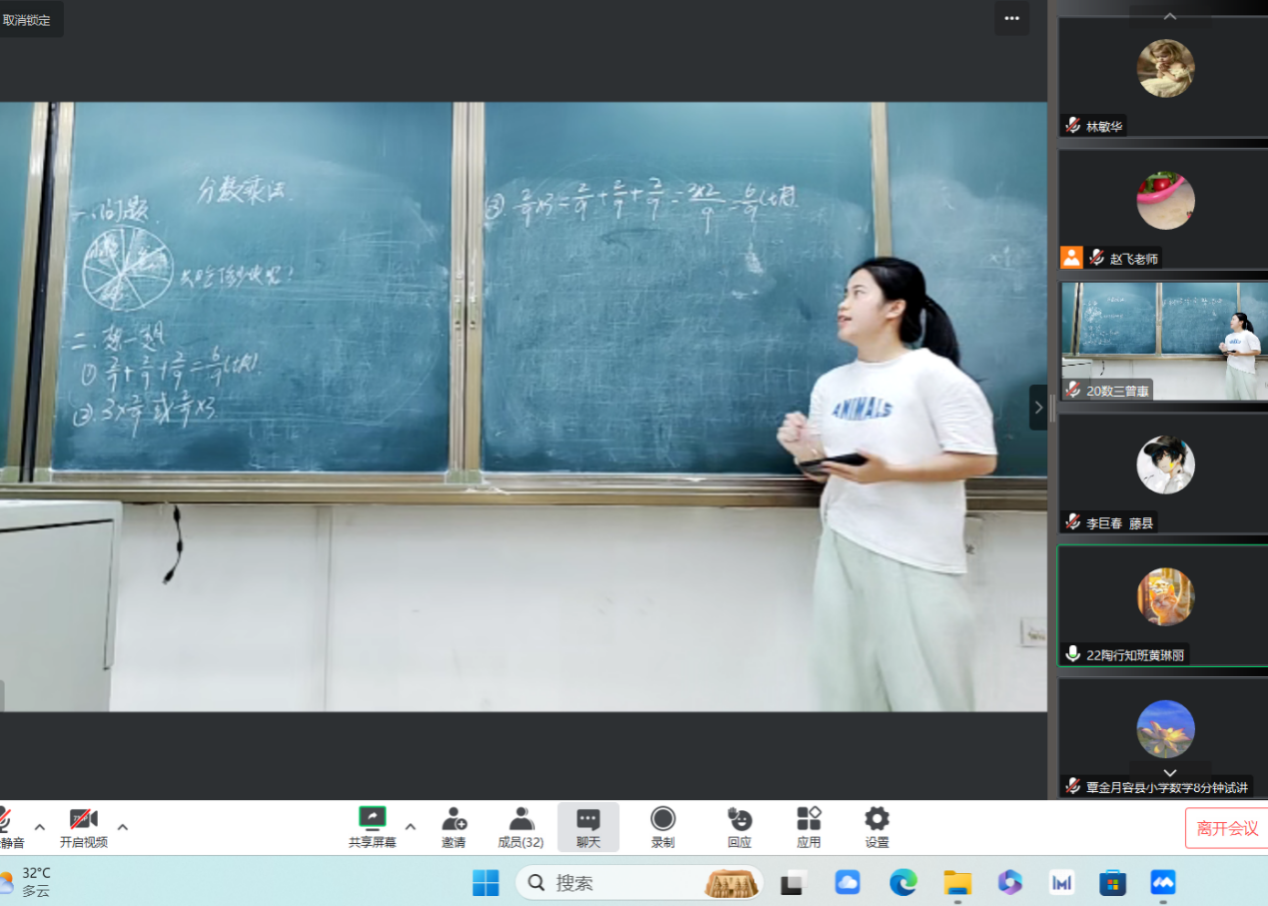This screenshot has width=1268, height=906.
Task: Open the 共享屏幕 share screen icon
Action: pyautogui.click(x=372, y=820)
